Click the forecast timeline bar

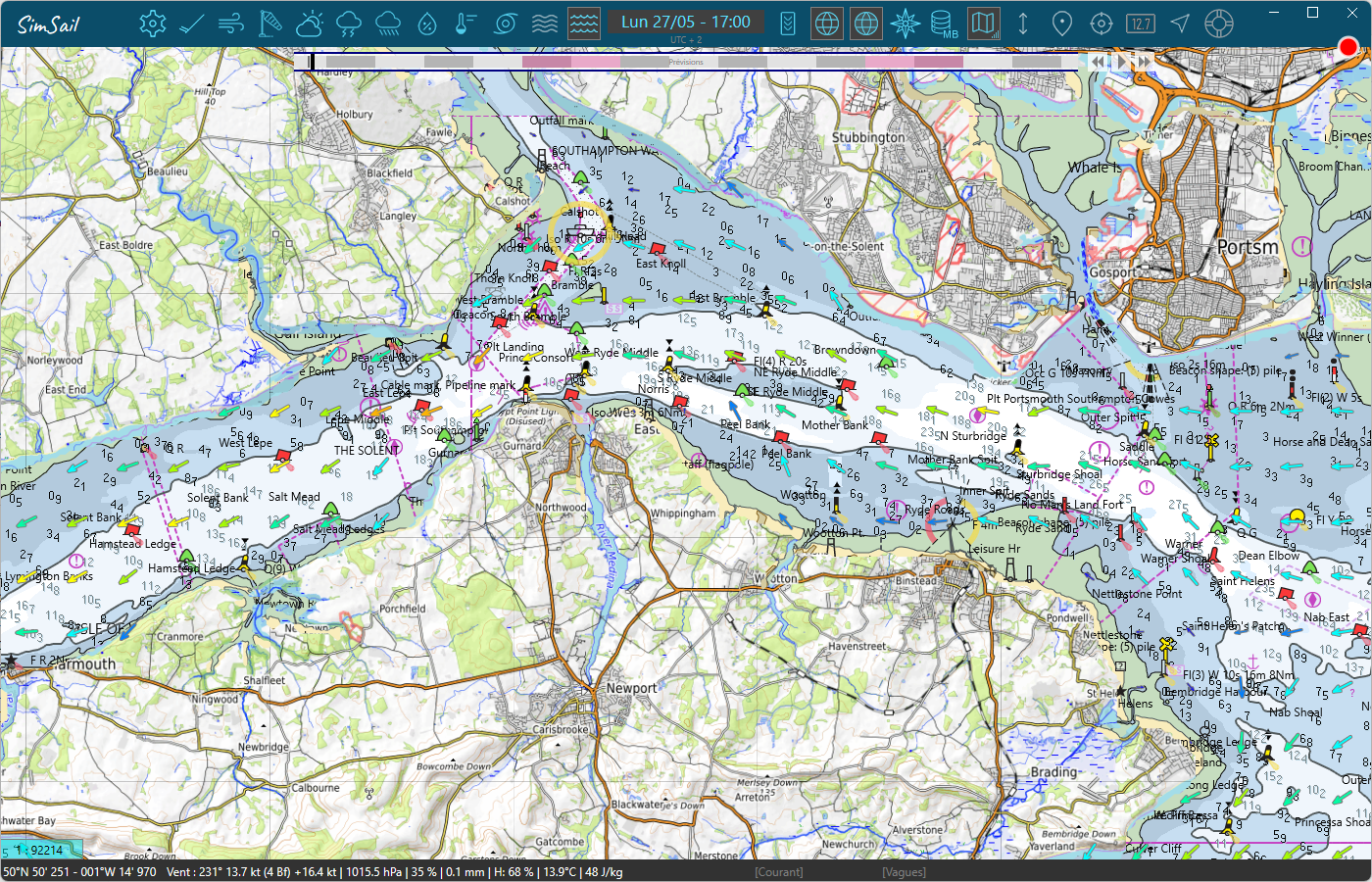pyautogui.click(x=686, y=62)
